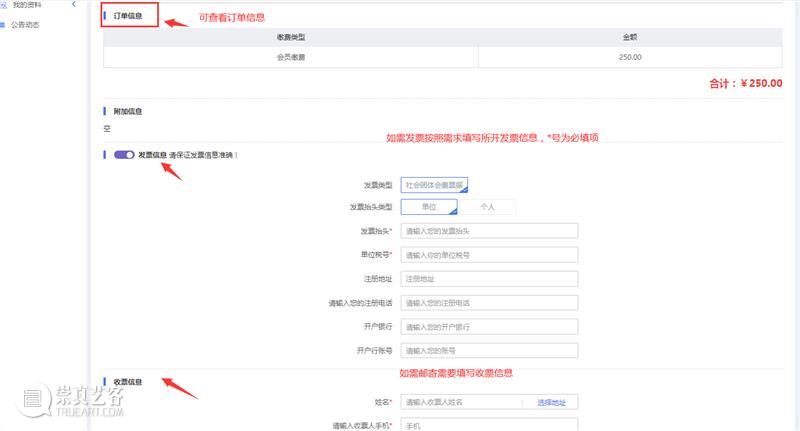Click the 订单信息 section heading
The height and width of the screenshot is (431, 800).
(x=128, y=16)
